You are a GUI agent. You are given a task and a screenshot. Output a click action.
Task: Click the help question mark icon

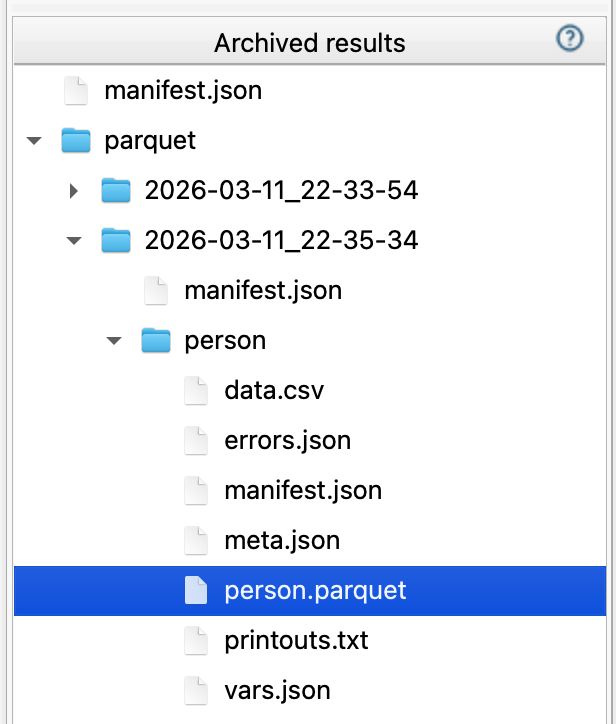pos(569,39)
